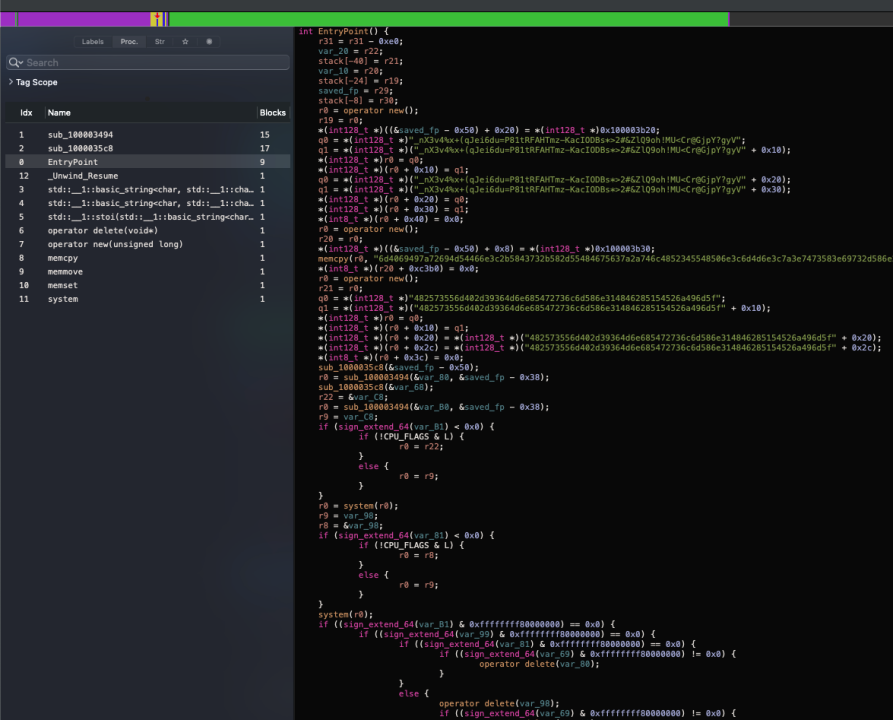893x720 pixels.
Task: Click into the Search field
Action: (x=148, y=63)
